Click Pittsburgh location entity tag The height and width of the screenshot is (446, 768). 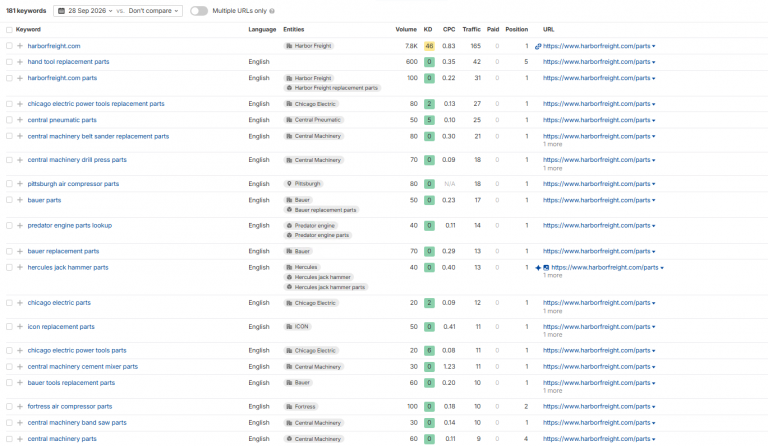click(304, 184)
